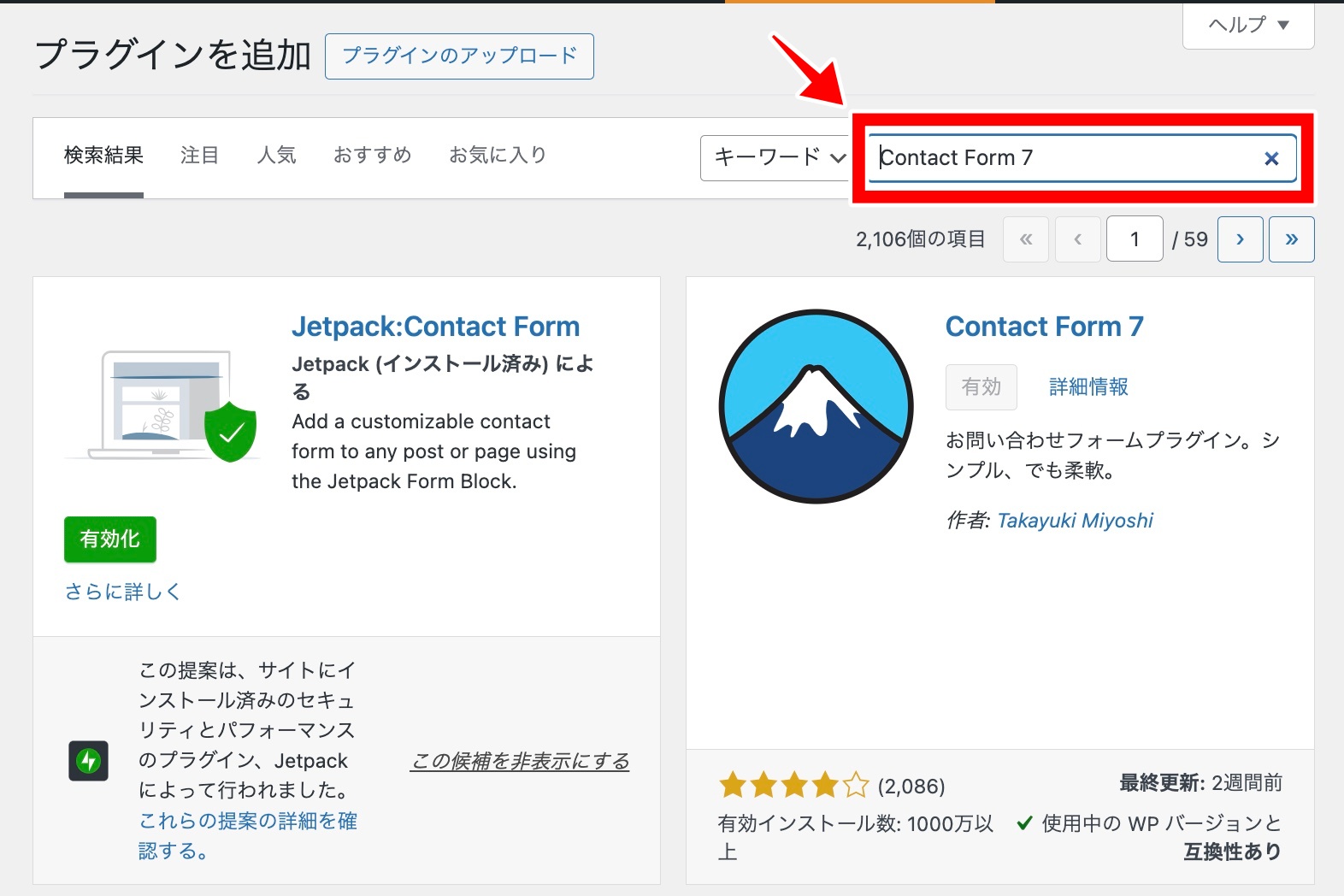Clear the plugin search field with the X icon
This screenshot has width=1344, height=896.
coord(1271,158)
